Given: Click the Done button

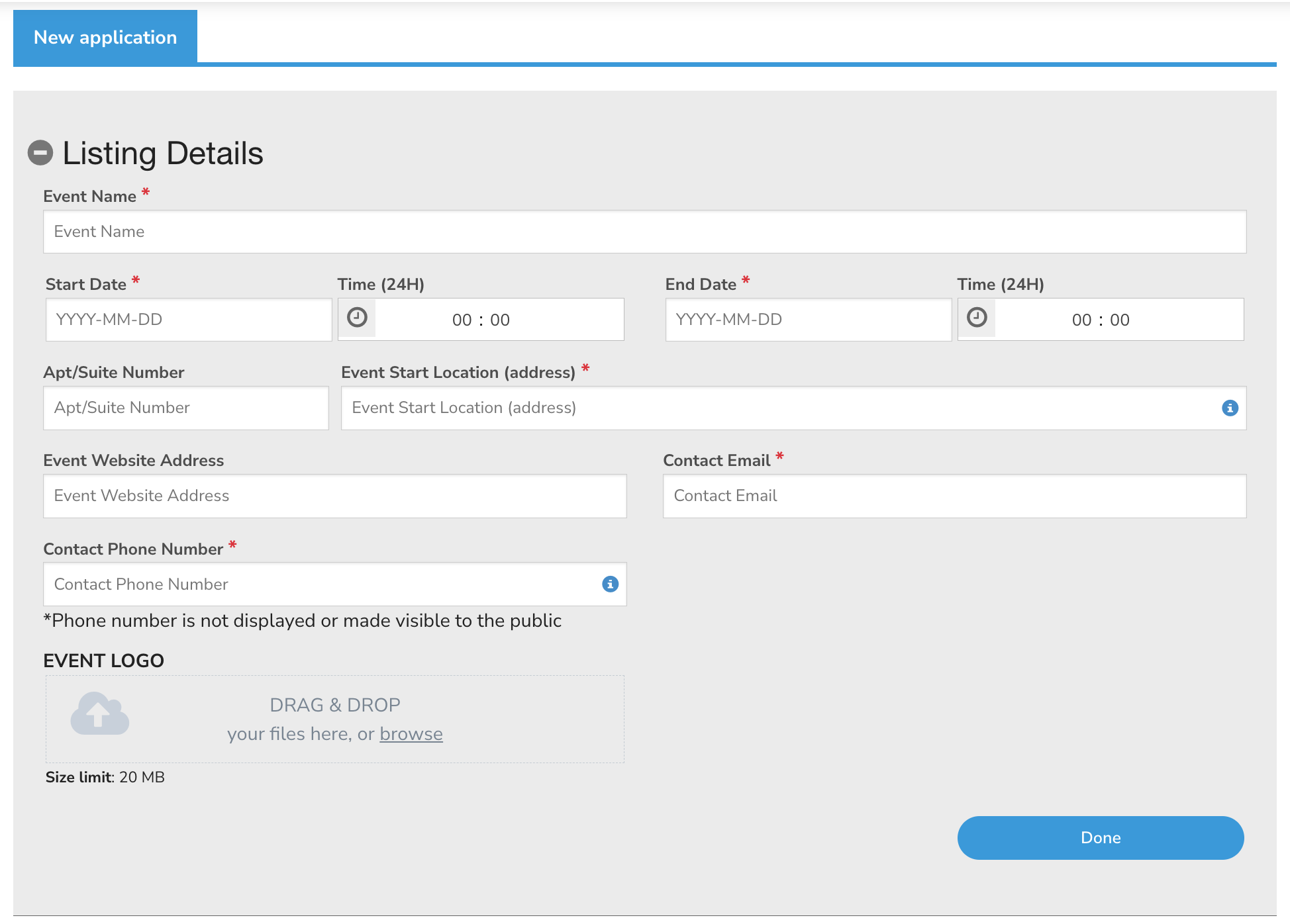Looking at the screenshot, I should 1100,837.
